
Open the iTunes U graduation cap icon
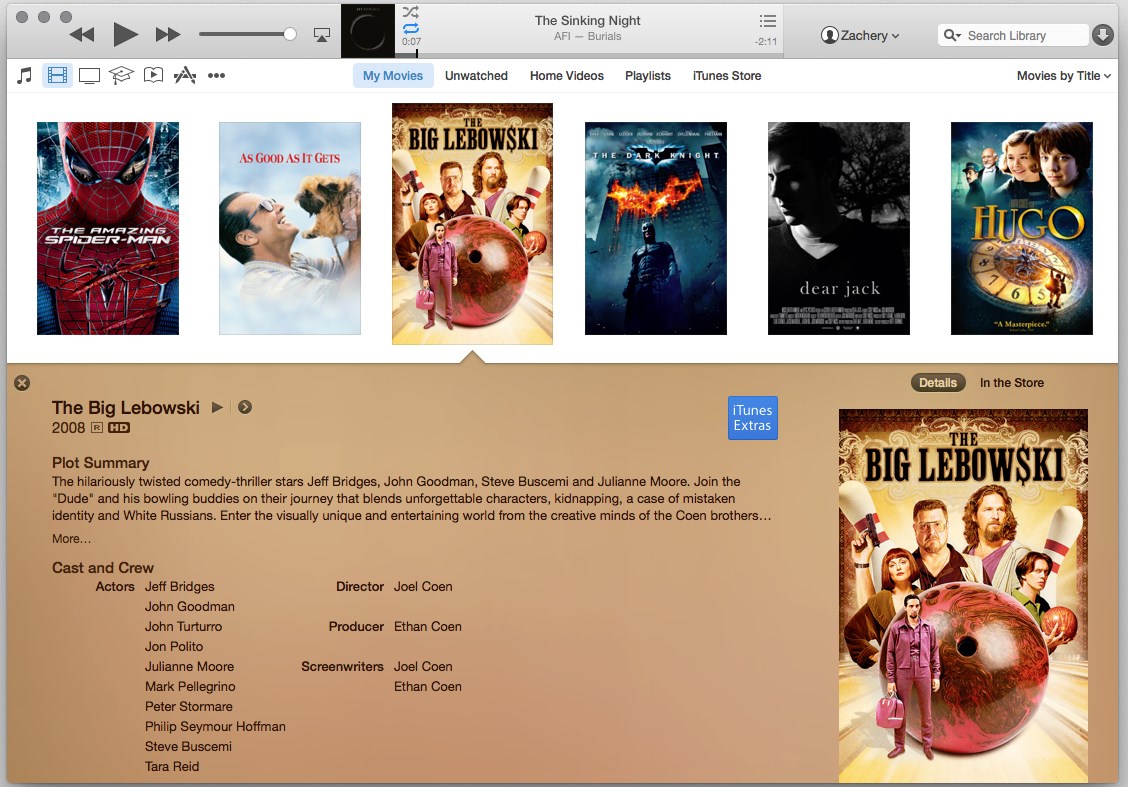tap(121, 76)
